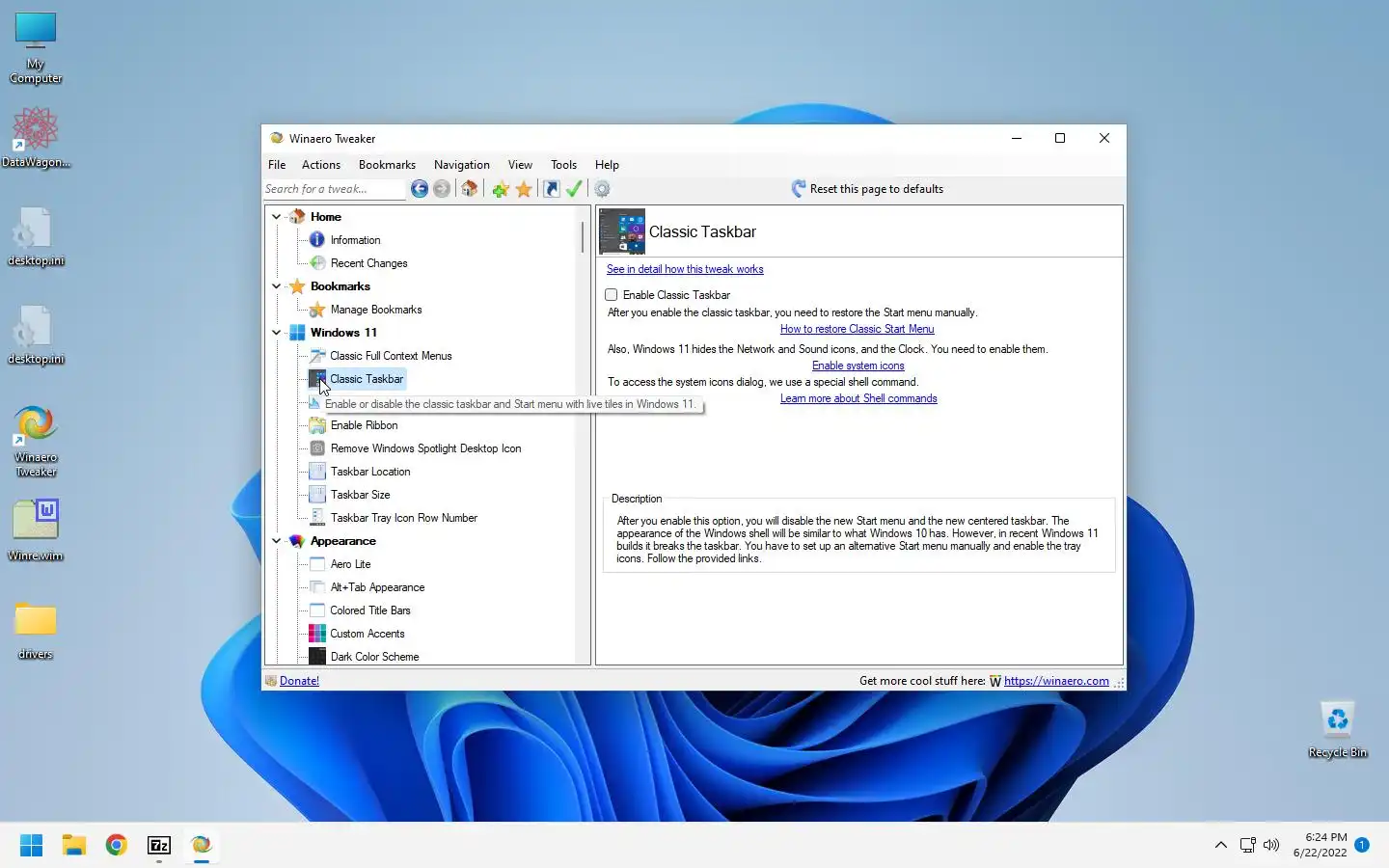This screenshot has width=1389, height=868.
Task: Open Windows Start button on taskbar
Action: (x=31, y=846)
